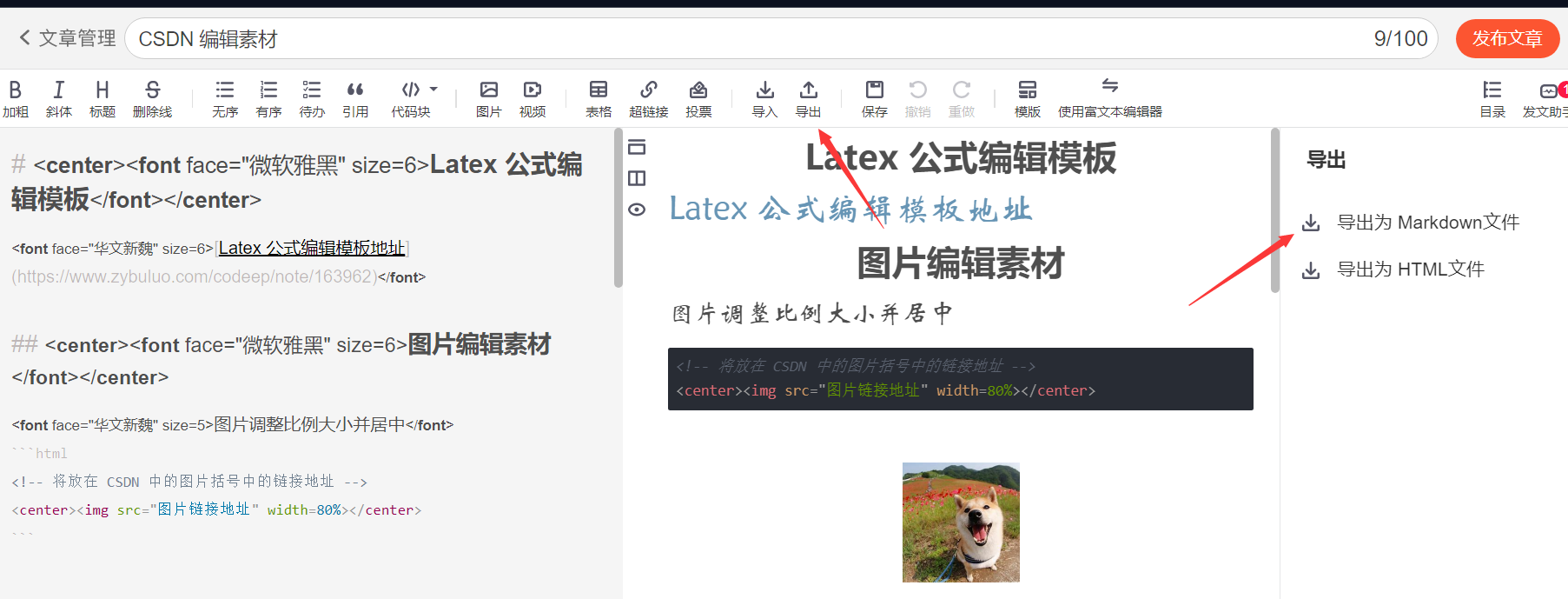Click the code block in the preview pane
The width and height of the screenshot is (1568, 599).
pos(961,379)
